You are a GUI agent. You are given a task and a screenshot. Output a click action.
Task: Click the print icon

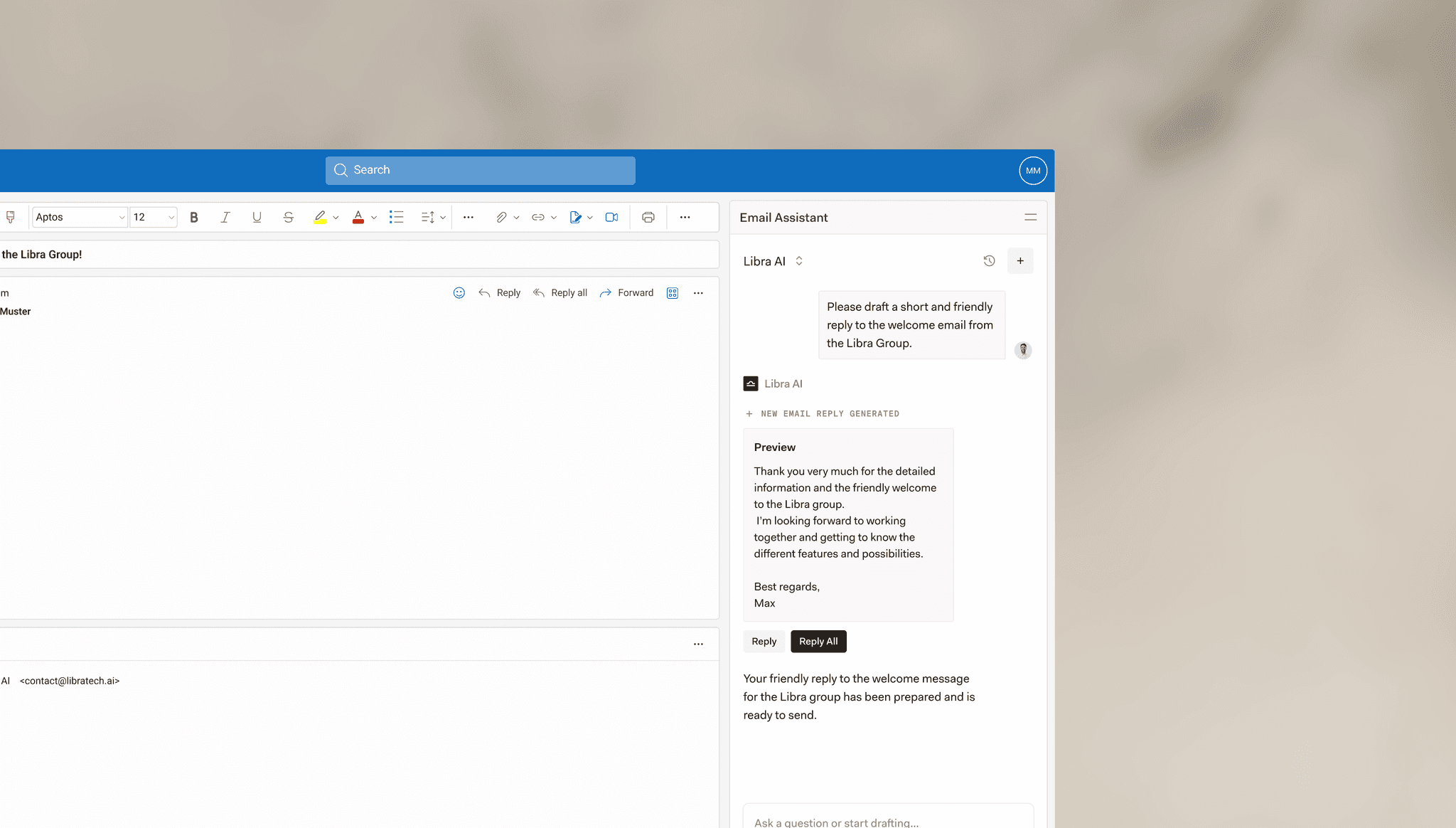coord(648,218)
